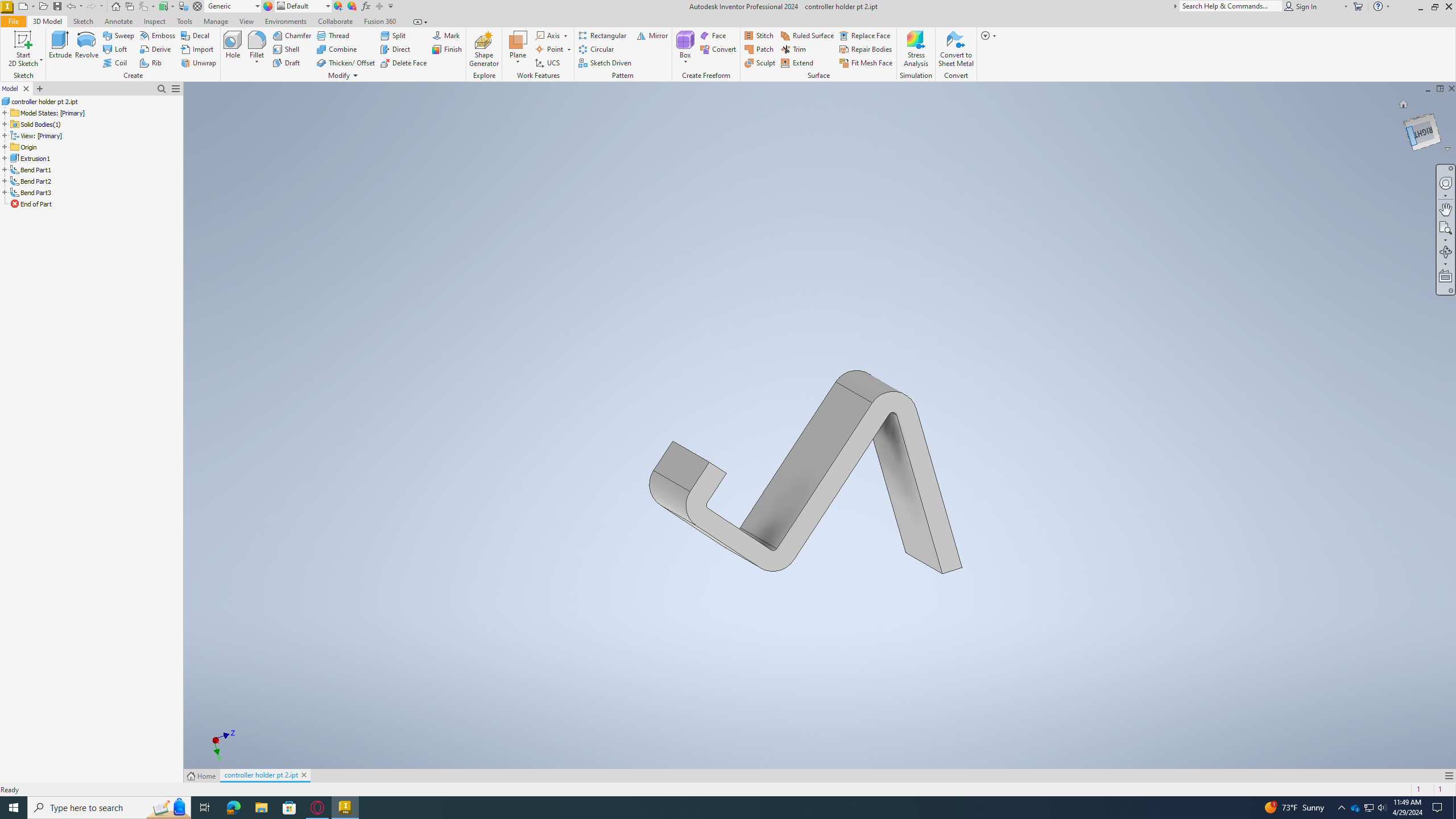Select the Chamfer tool
The width and height of the screenshot is (1456, 819).
(292, 35)
